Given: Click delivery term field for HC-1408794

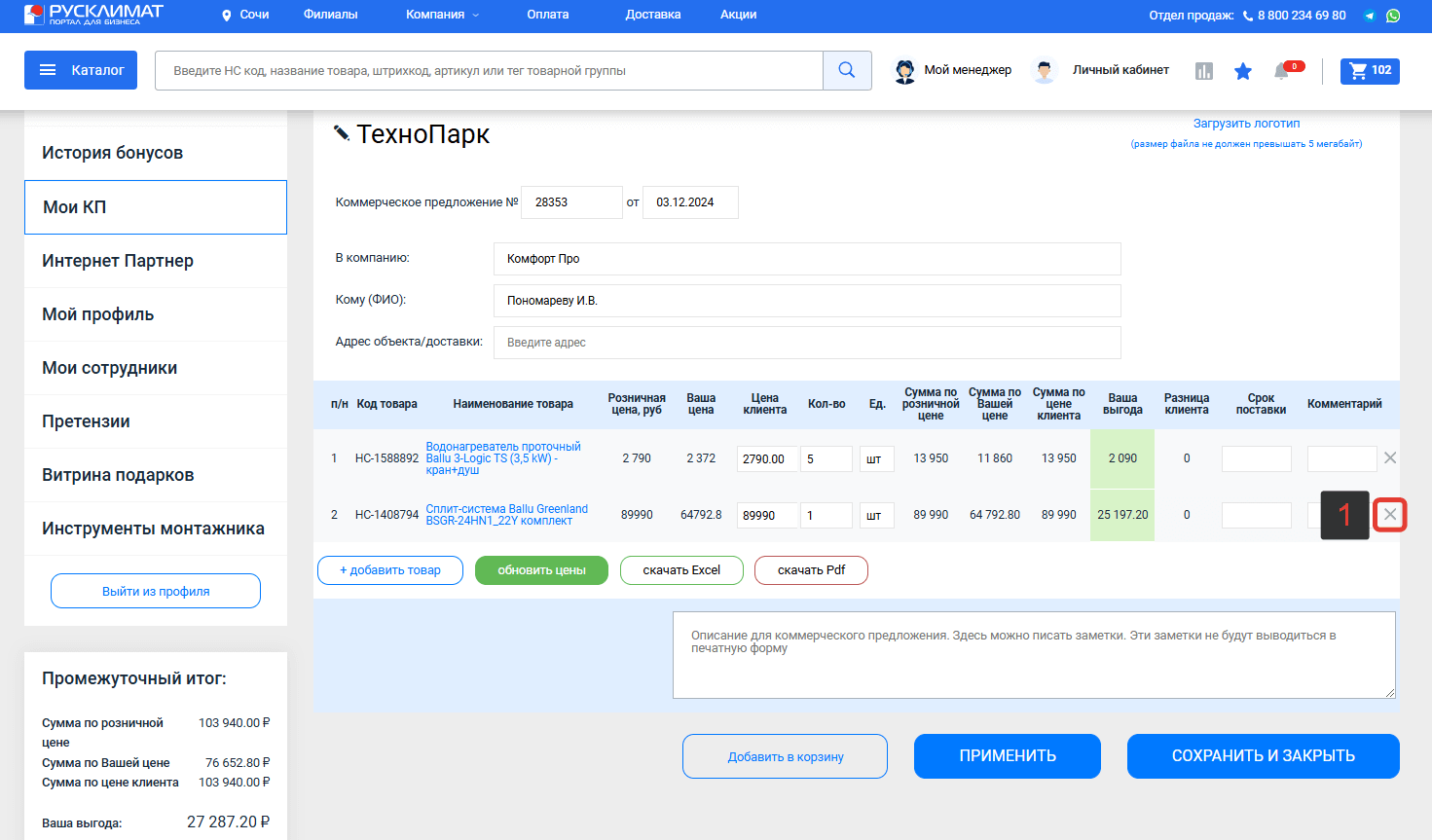Looking at the screenshot, I should pos(1257,515).
